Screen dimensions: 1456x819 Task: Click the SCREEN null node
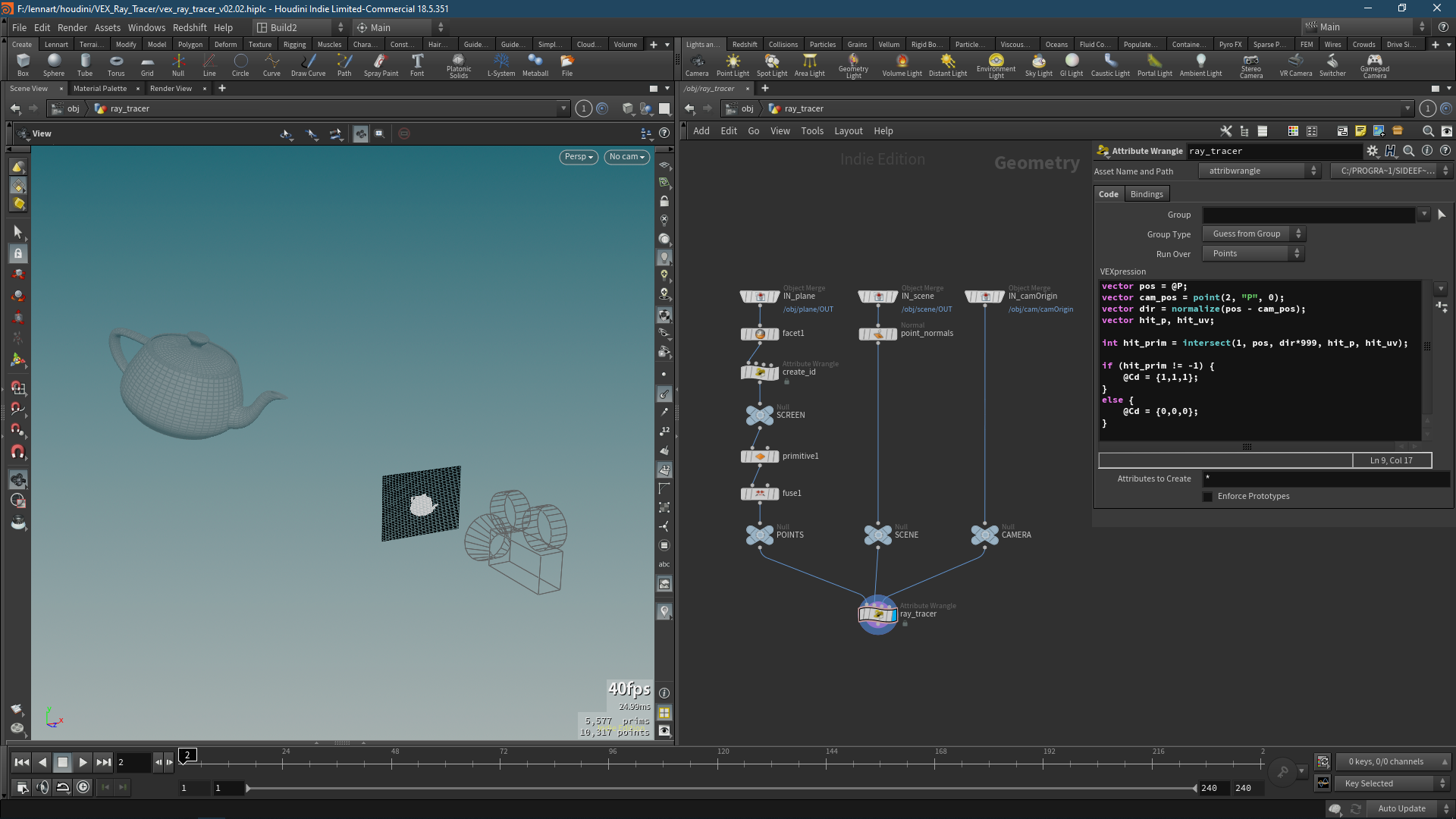(760, 415)
